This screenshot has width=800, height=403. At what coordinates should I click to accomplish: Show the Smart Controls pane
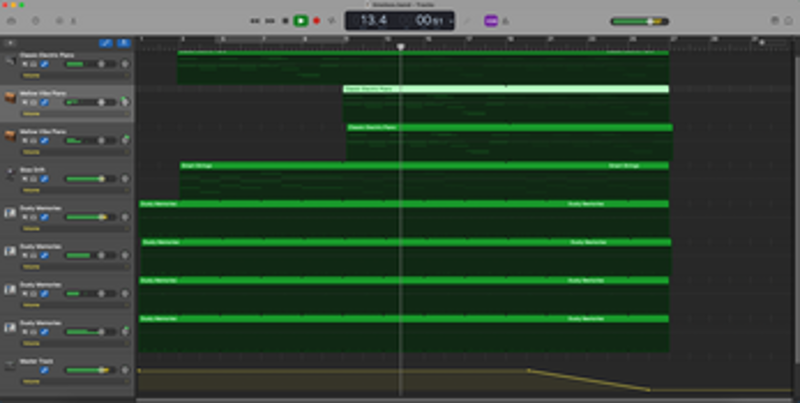coord(59,21)
